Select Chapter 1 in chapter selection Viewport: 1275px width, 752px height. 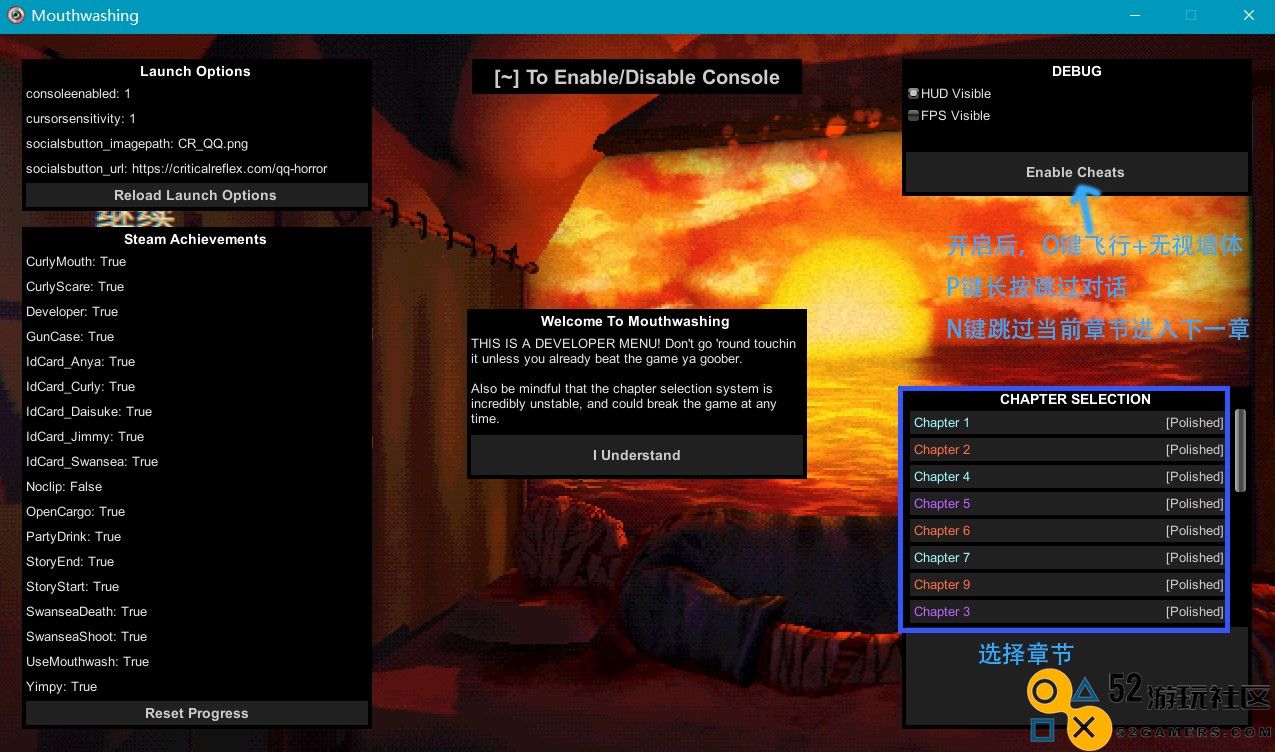point(1068,423)
